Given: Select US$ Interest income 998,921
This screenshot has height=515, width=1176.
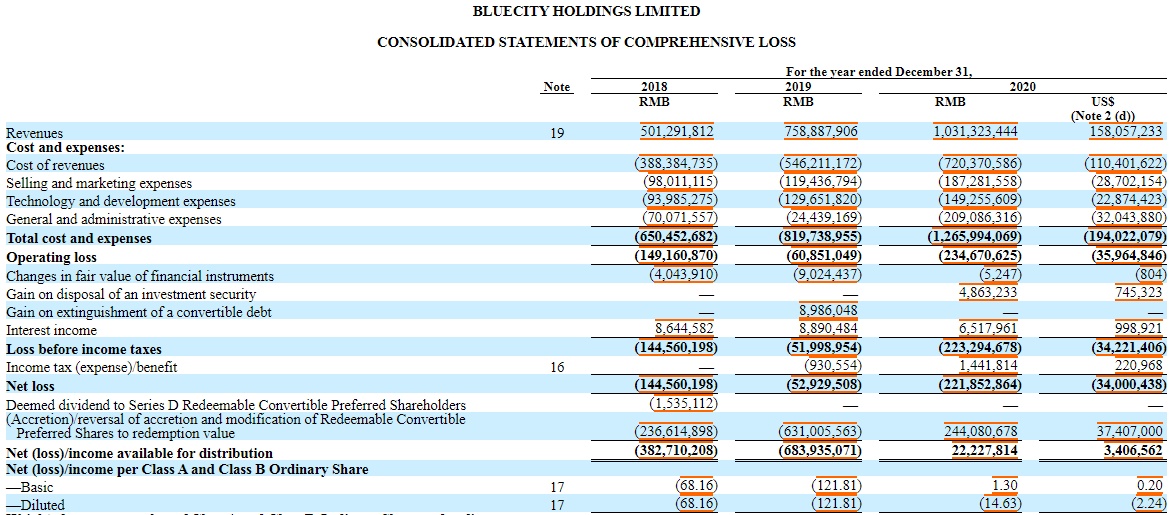Looking at the screenshot, I should [x=1138, y=330].
